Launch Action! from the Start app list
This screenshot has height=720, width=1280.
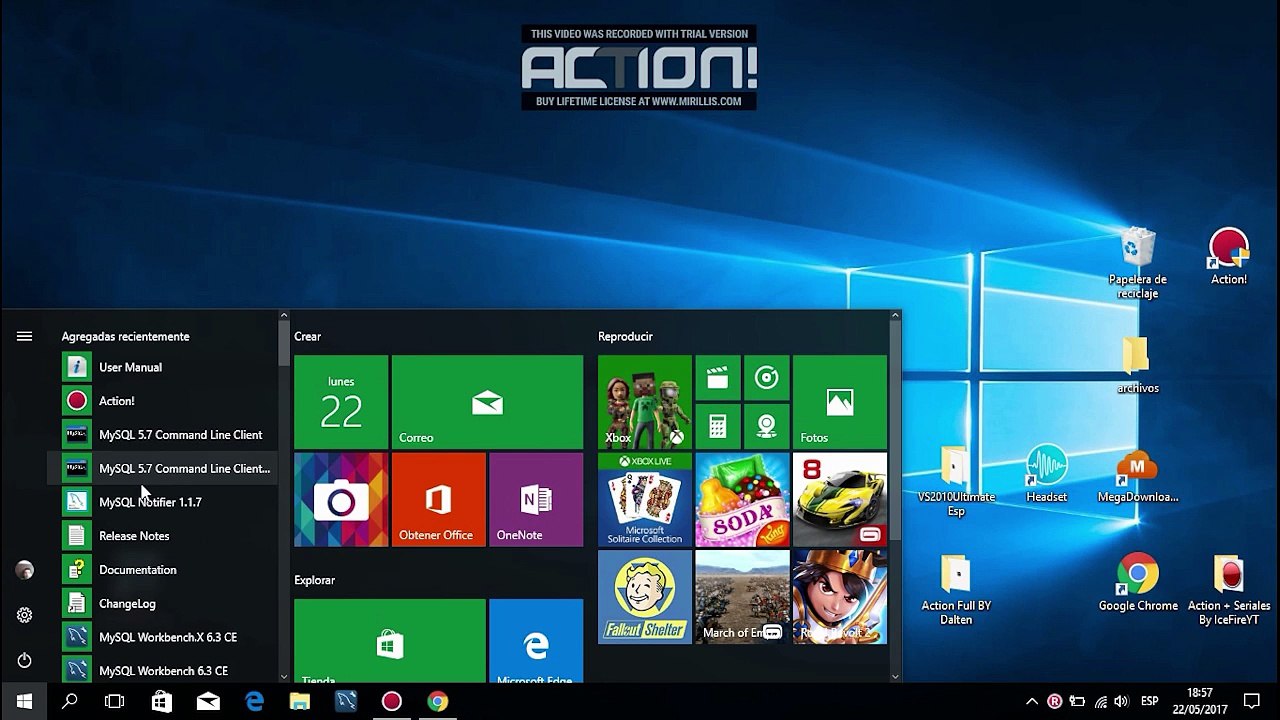(x=162, y=401)
